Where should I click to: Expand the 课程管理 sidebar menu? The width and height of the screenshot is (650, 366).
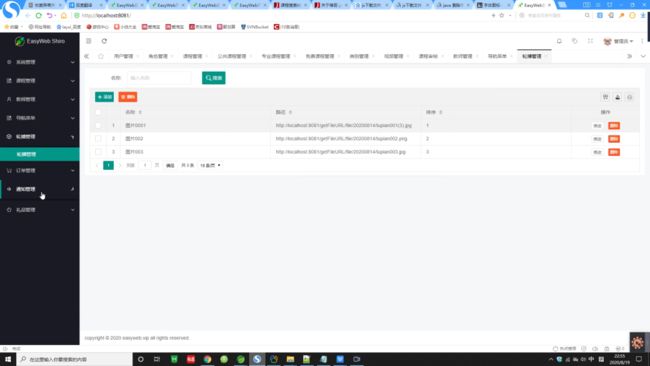(x=40, y=80)
